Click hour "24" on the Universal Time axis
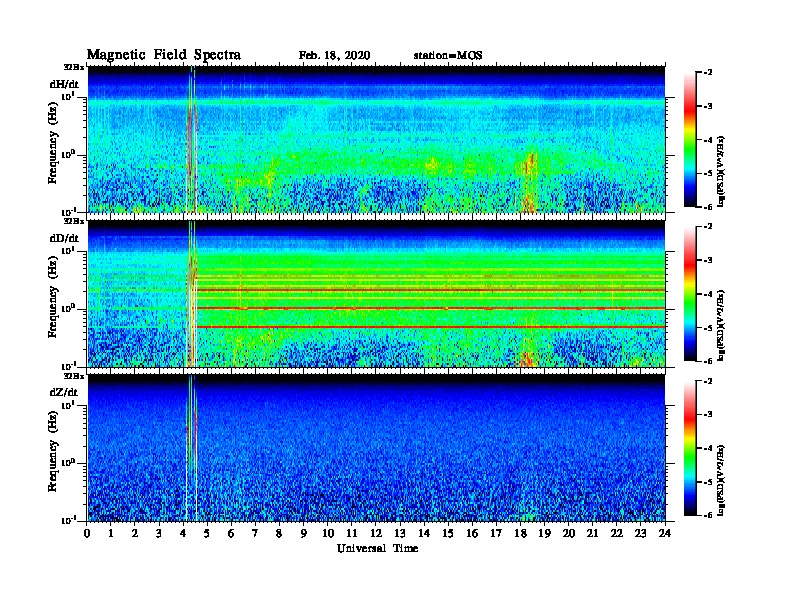The height and width of the screenshot is (612, 792). click(665, 534)
